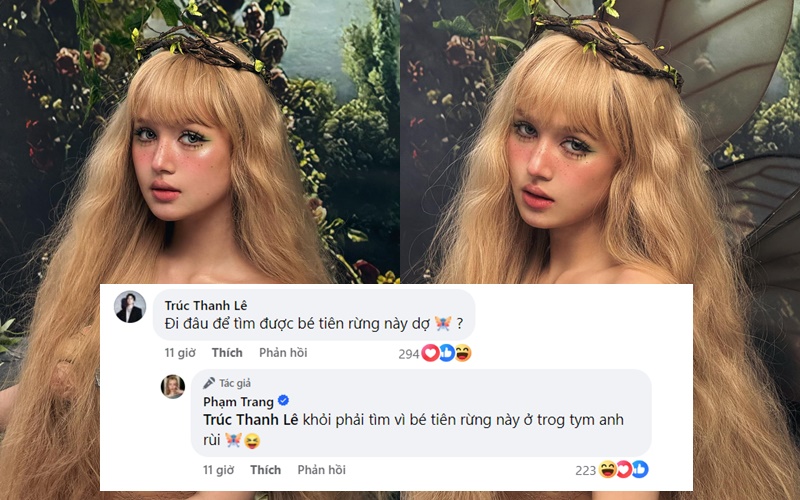Click the 11 giờ timestamp under Phạm Trang's reply
Viewport: 800px width, 500px height.
click(218, 470)
